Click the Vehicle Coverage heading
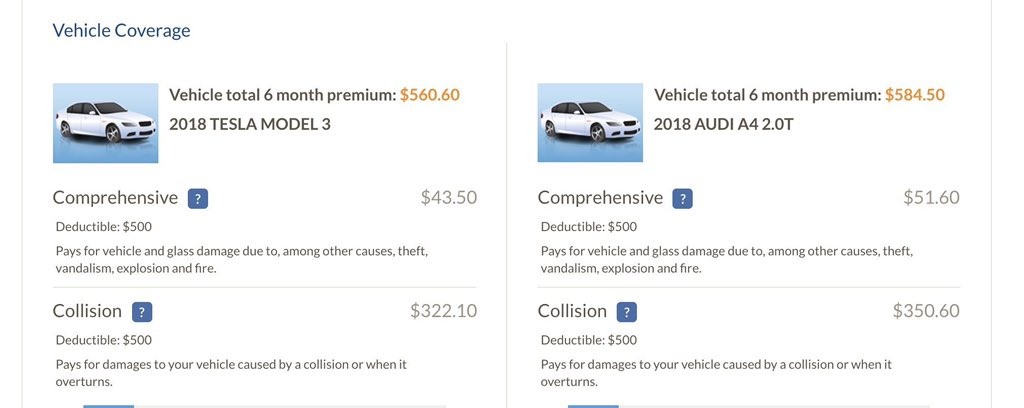1024x408 pixels. click(121, 30)
